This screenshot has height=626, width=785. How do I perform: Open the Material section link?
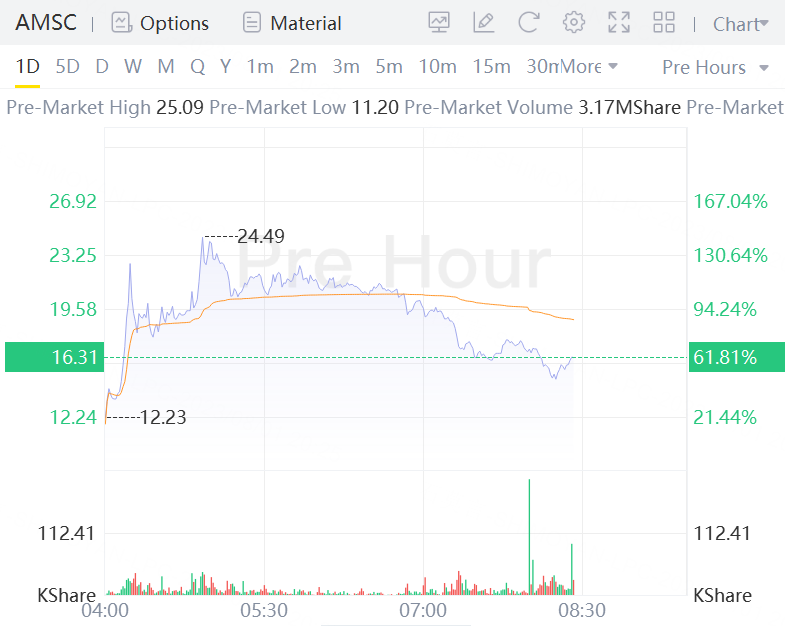point(305,23)
